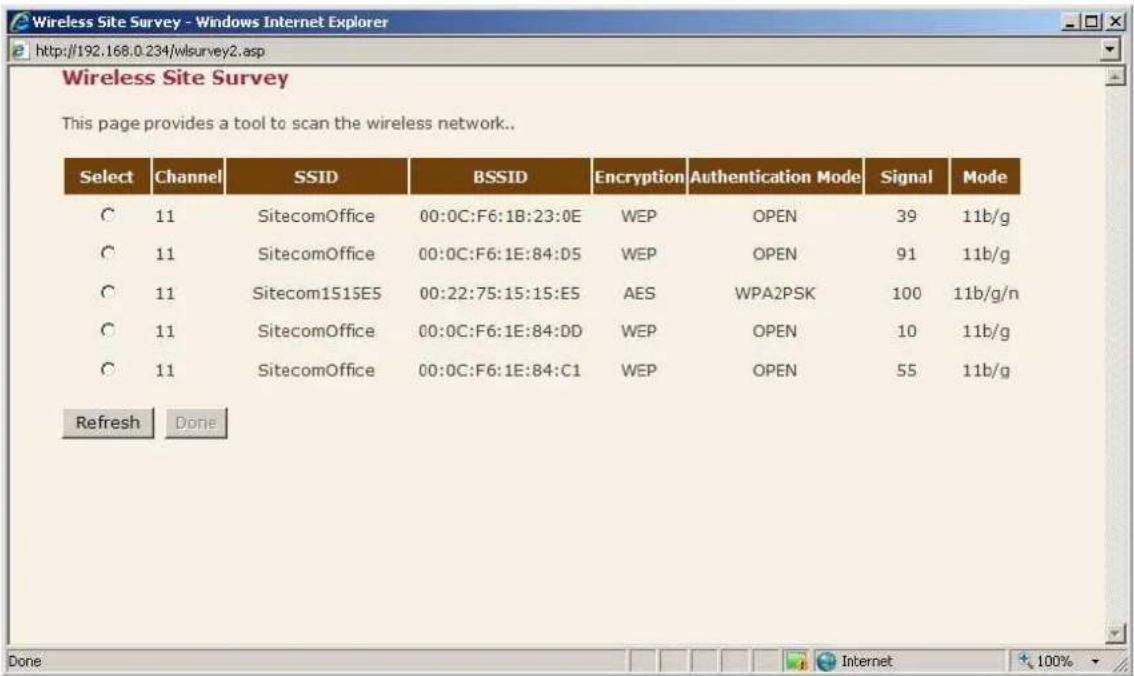Click the signal value 10
1134x676 pixels.
[x=906, y=331]
